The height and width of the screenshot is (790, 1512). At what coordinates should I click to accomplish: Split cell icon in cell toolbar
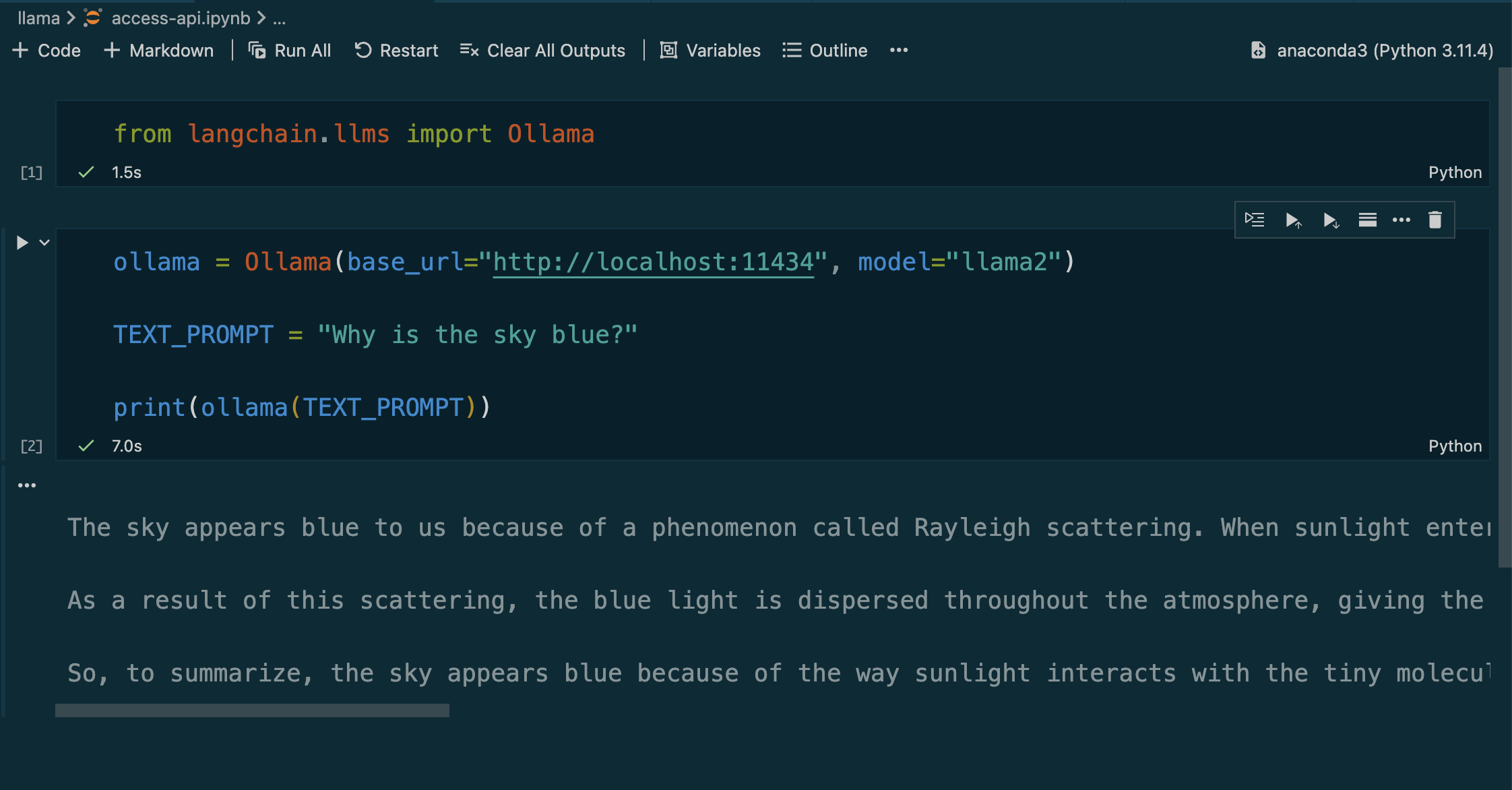(x=1367, y=220)
